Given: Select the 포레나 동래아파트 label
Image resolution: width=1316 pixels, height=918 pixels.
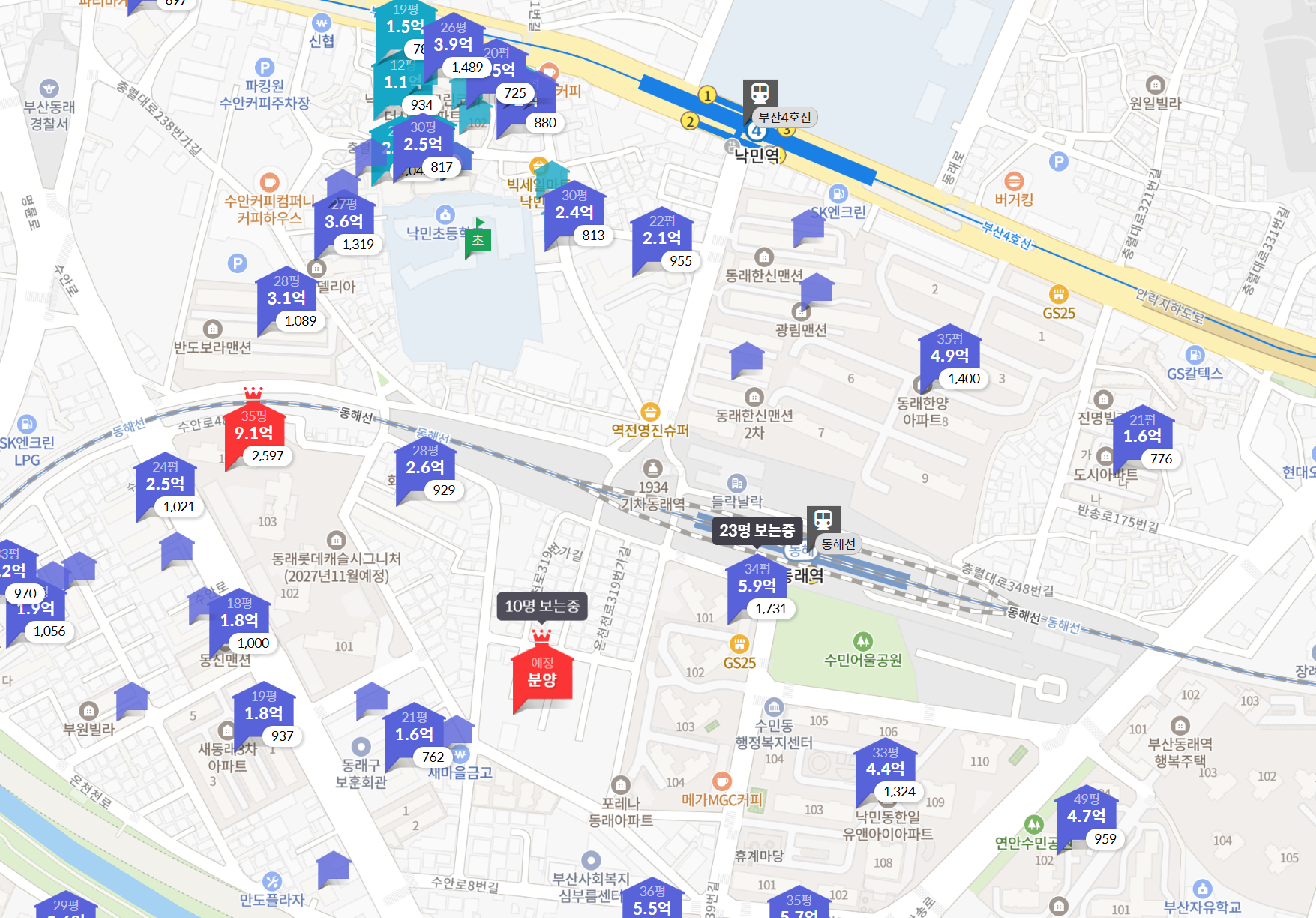Looking at the screenshot, I should pyautogui.click(x=621, y=811).
